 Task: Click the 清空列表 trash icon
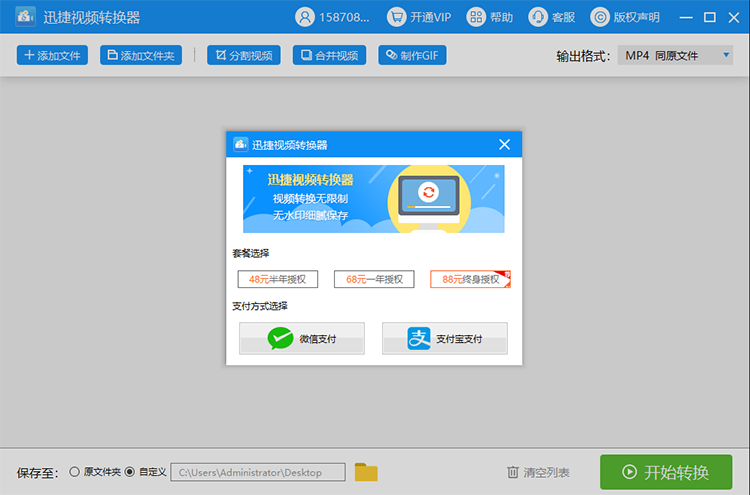[x=513, y=472]
